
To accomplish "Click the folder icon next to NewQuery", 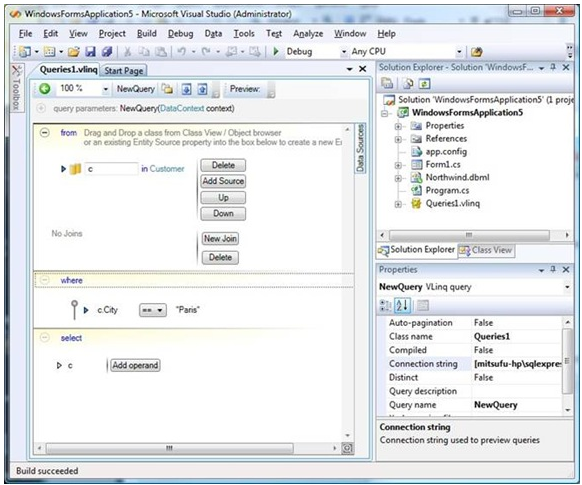I will pos(167,89).
